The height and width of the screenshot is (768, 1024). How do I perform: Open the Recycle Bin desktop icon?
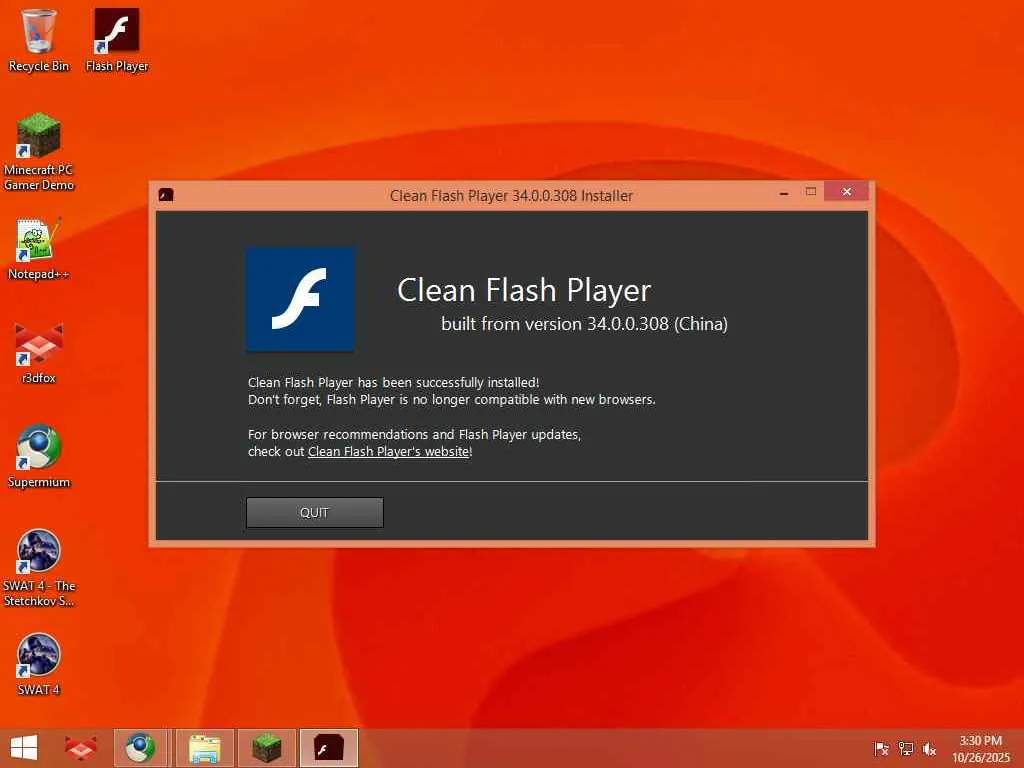(39, 40)
